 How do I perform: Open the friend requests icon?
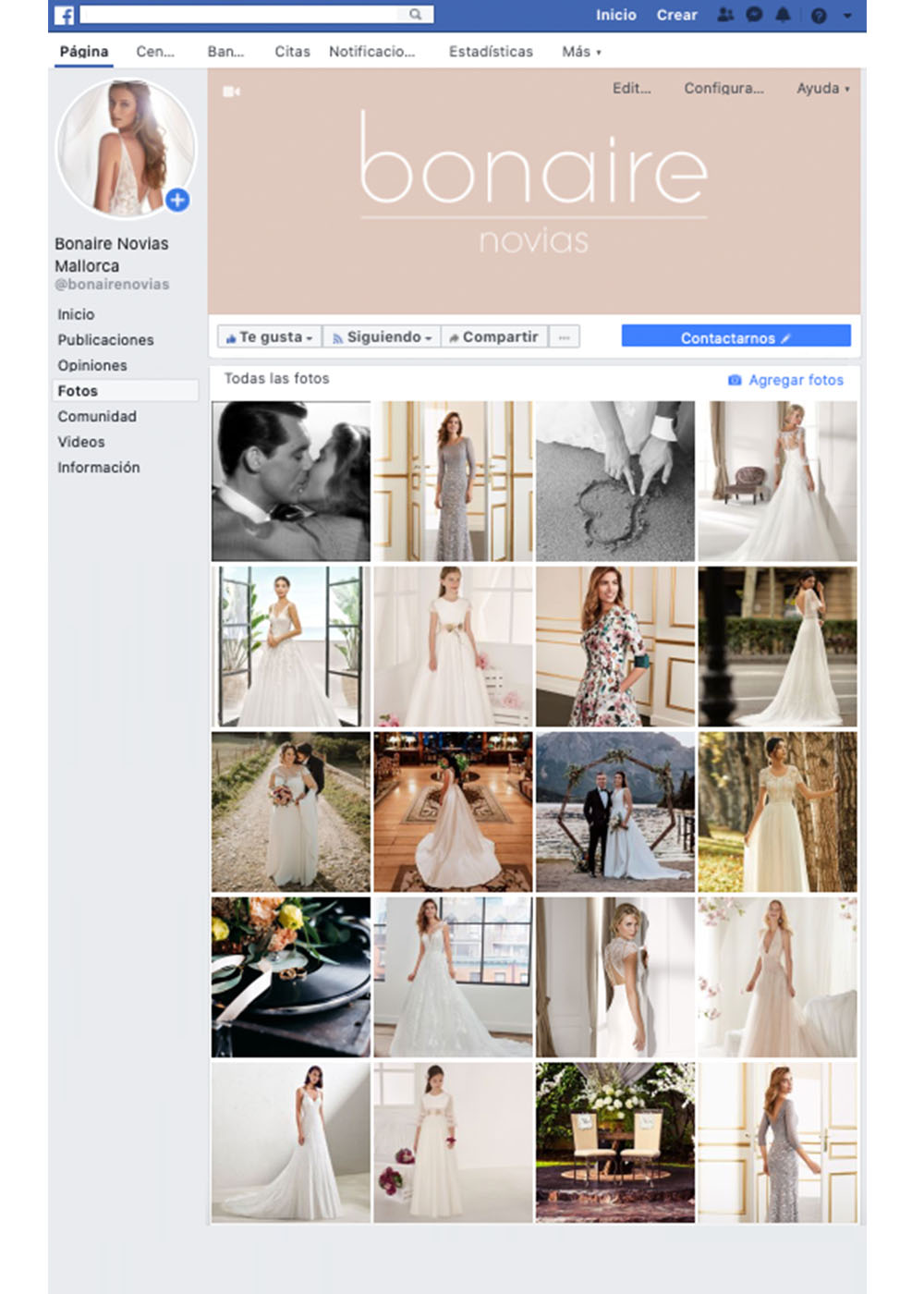(726, 15)
